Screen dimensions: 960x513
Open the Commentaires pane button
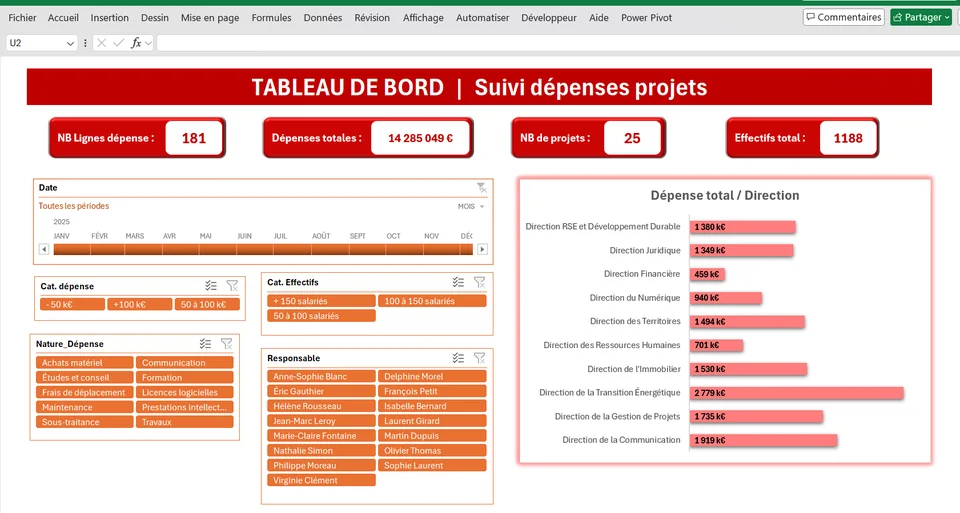[x=844, y=17]
